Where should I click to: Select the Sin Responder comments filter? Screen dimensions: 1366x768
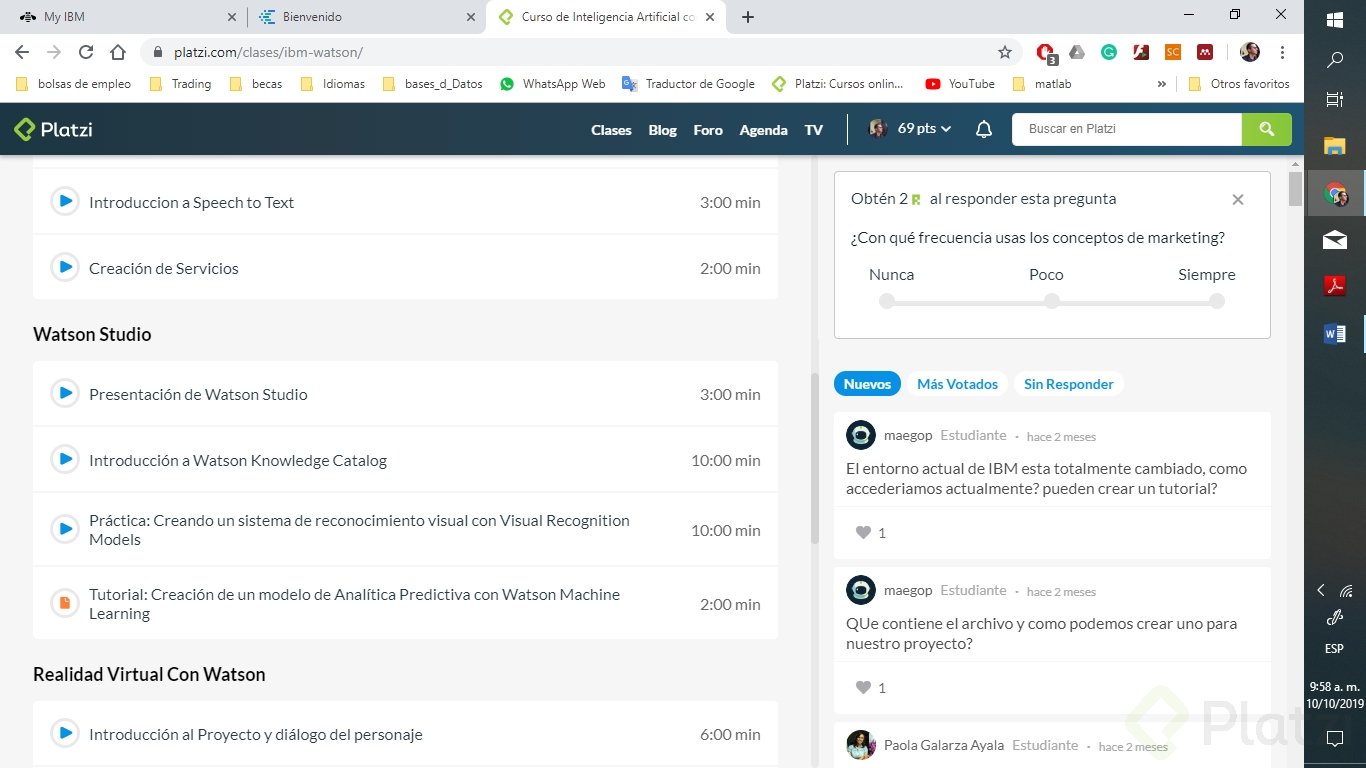tap(1069, 384)
